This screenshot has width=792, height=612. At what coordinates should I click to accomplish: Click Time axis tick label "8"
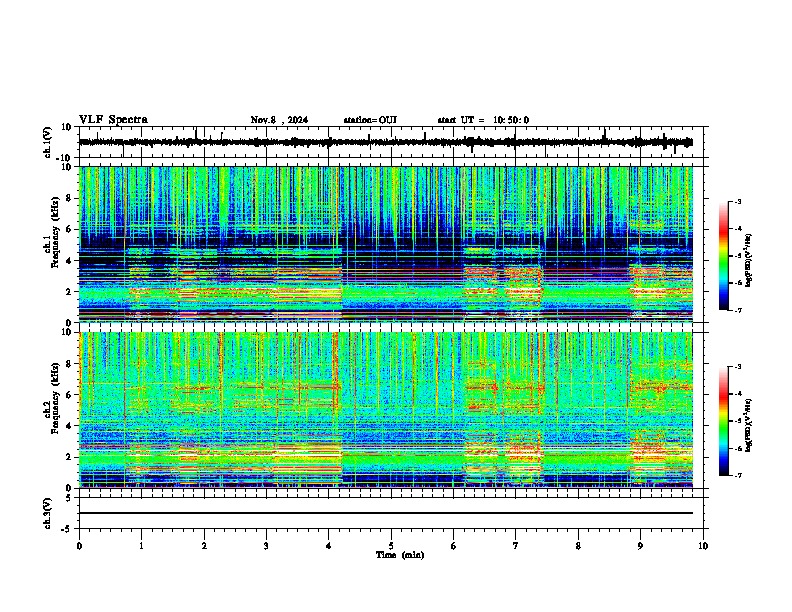[578, 546]
